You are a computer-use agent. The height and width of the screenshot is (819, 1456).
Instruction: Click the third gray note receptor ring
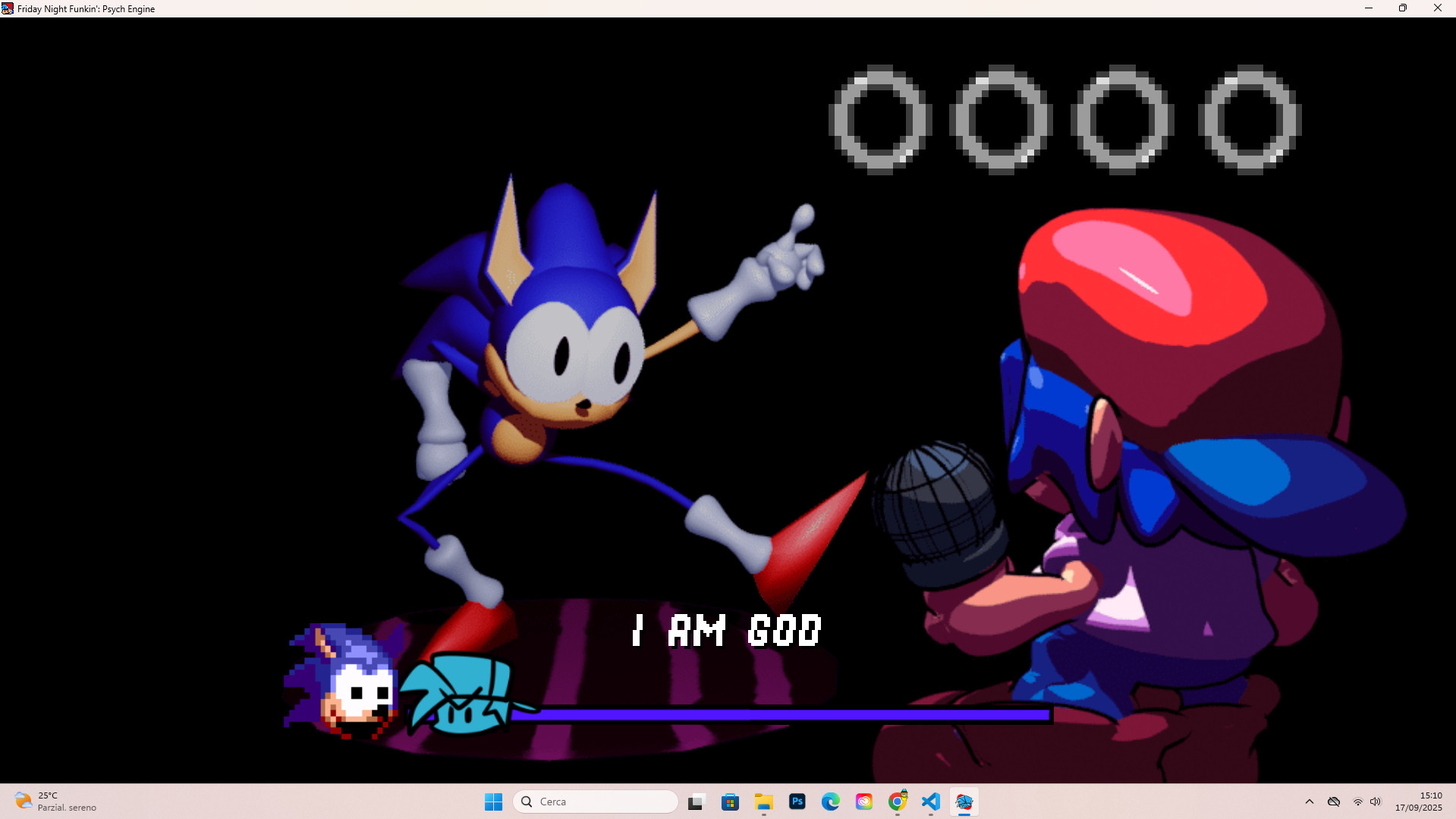[x=1122, y=119]
